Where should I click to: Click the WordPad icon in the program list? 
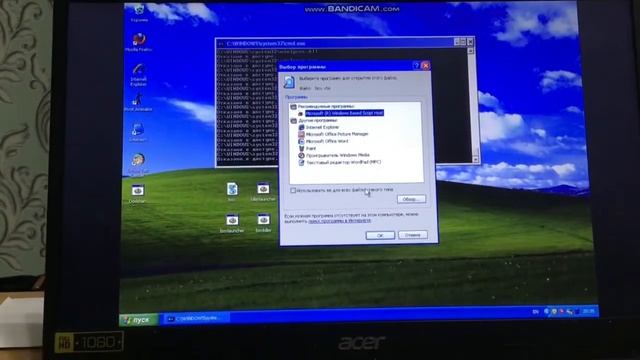click(301, 162)
